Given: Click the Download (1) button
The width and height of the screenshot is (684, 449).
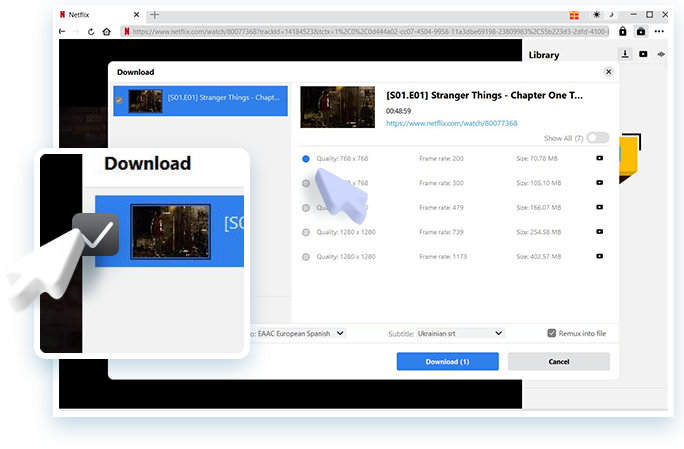Looking at the screenshot, I should pos(448,361).
